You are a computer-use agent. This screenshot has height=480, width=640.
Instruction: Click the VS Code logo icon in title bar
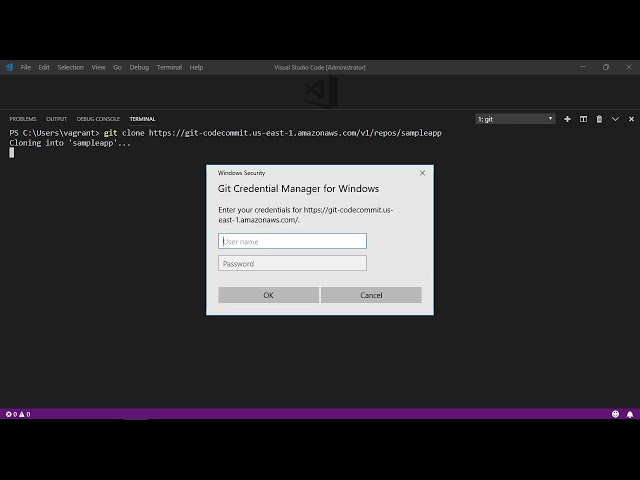coord(9,67)
